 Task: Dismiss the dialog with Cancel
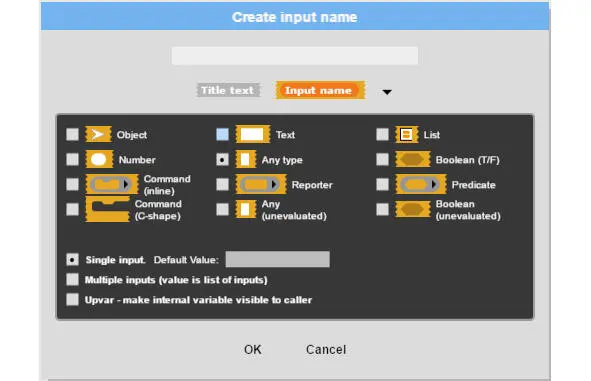pos(326,349)
